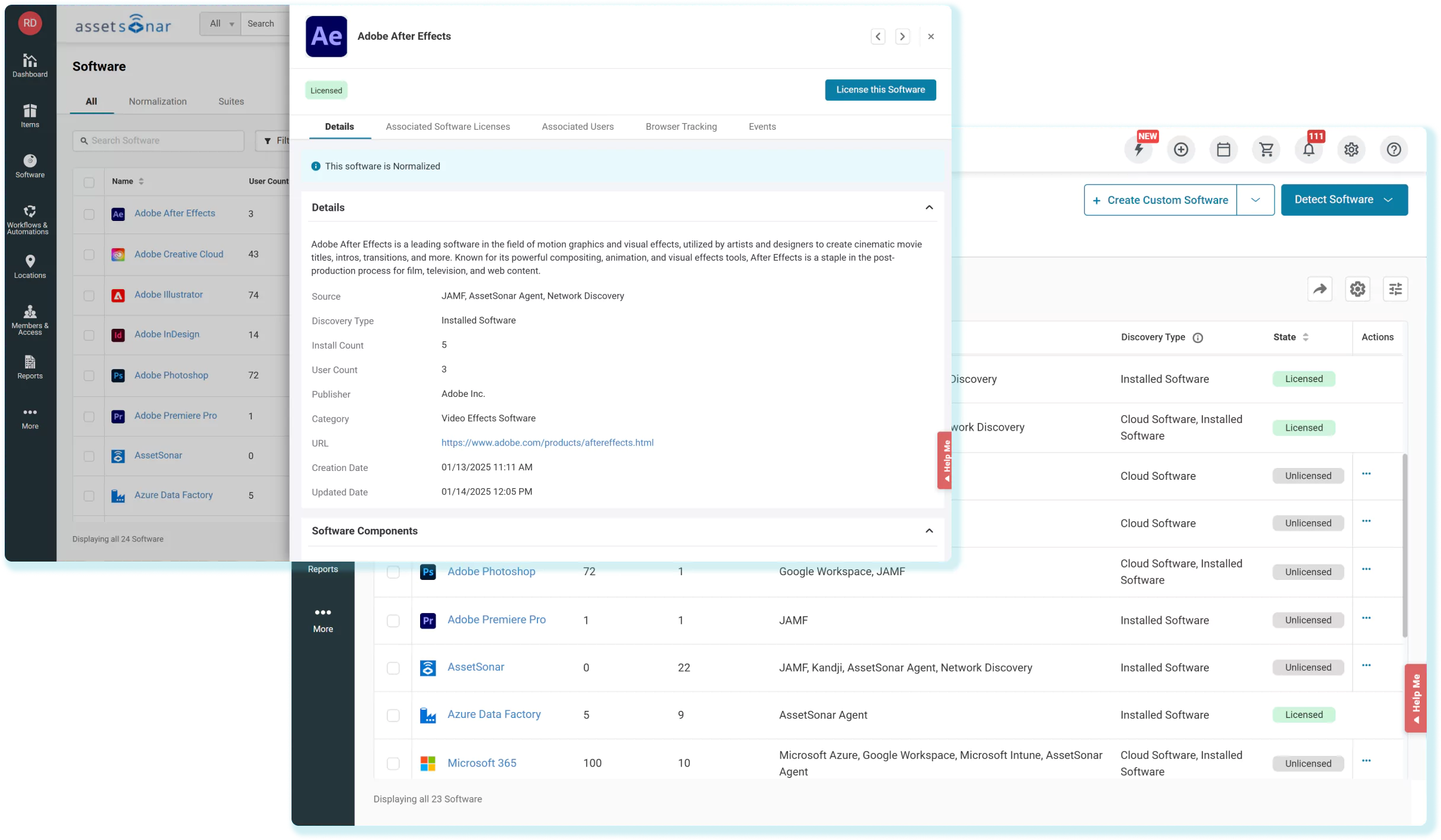This screenshot has height=840, width=1441.
Task: Open Create Custom Software dropdown arrow
Action: pos(1256,200)
